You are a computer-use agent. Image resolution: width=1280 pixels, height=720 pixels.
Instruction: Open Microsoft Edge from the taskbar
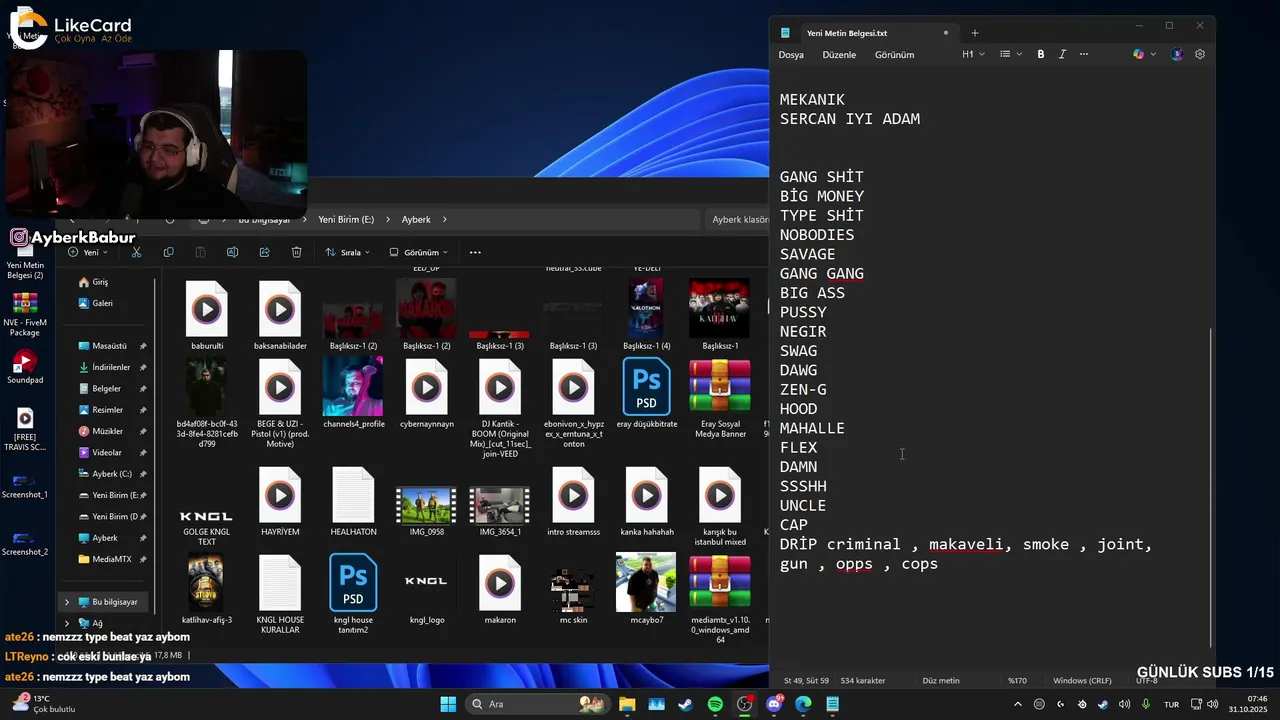click(803, 704)
